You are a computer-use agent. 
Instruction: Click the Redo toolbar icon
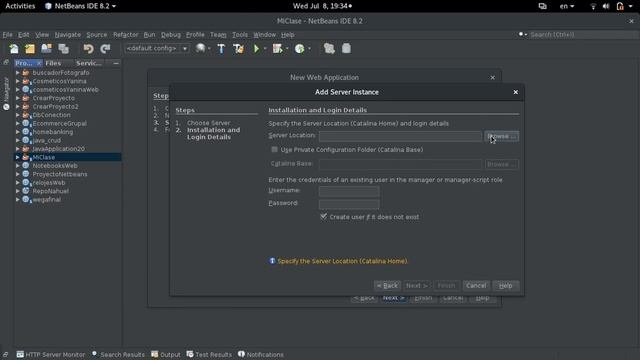click(105, 49)
